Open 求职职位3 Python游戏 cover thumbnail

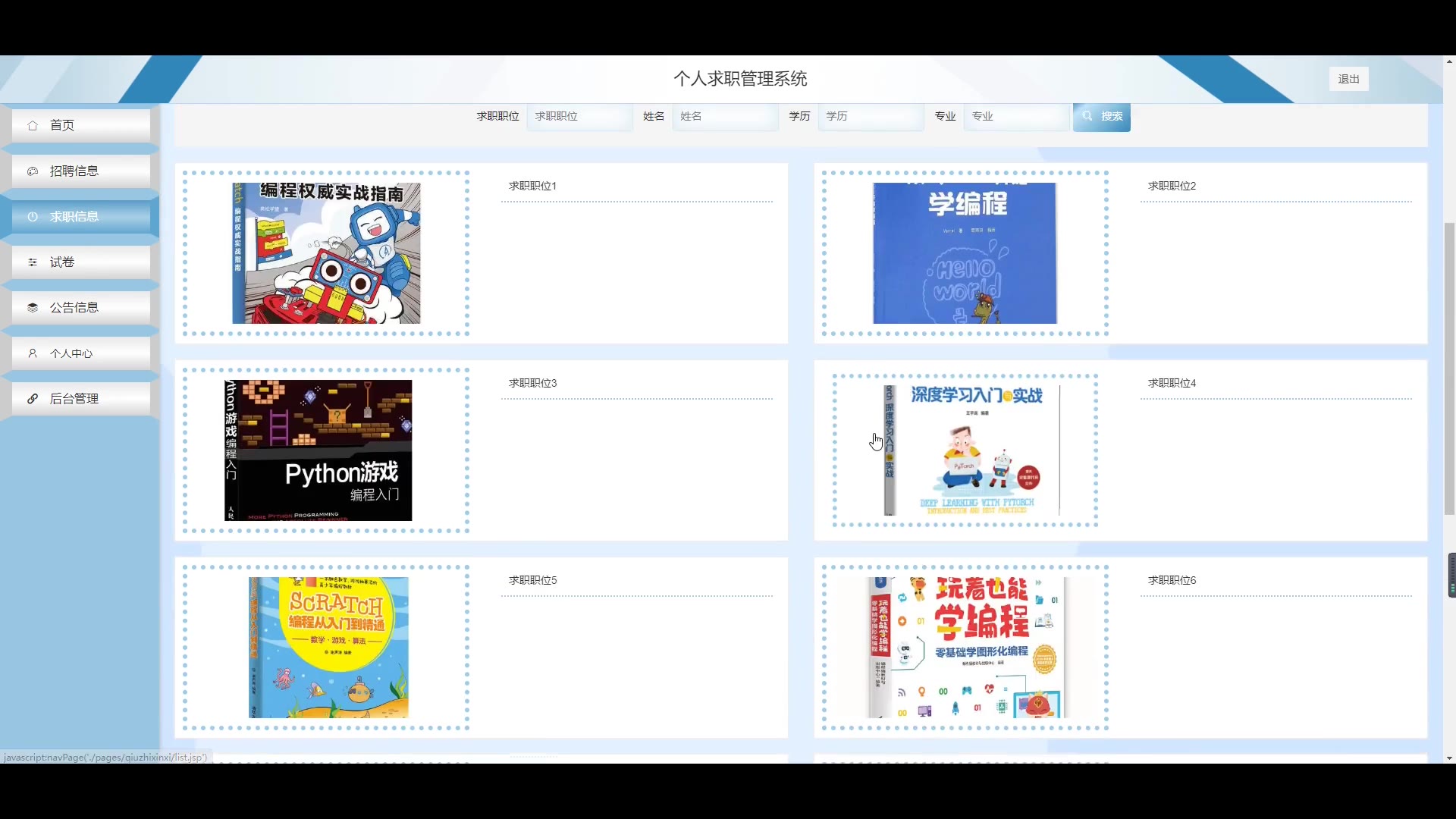click(x=318, y=450)
